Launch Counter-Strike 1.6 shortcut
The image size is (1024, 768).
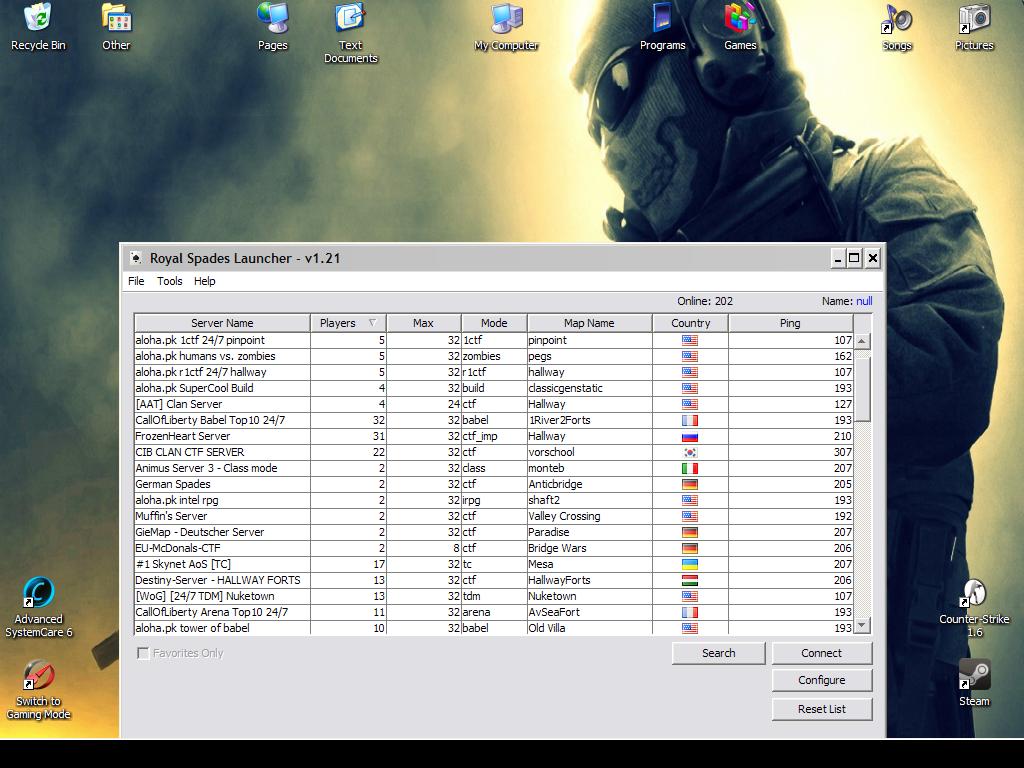(974, 595)
